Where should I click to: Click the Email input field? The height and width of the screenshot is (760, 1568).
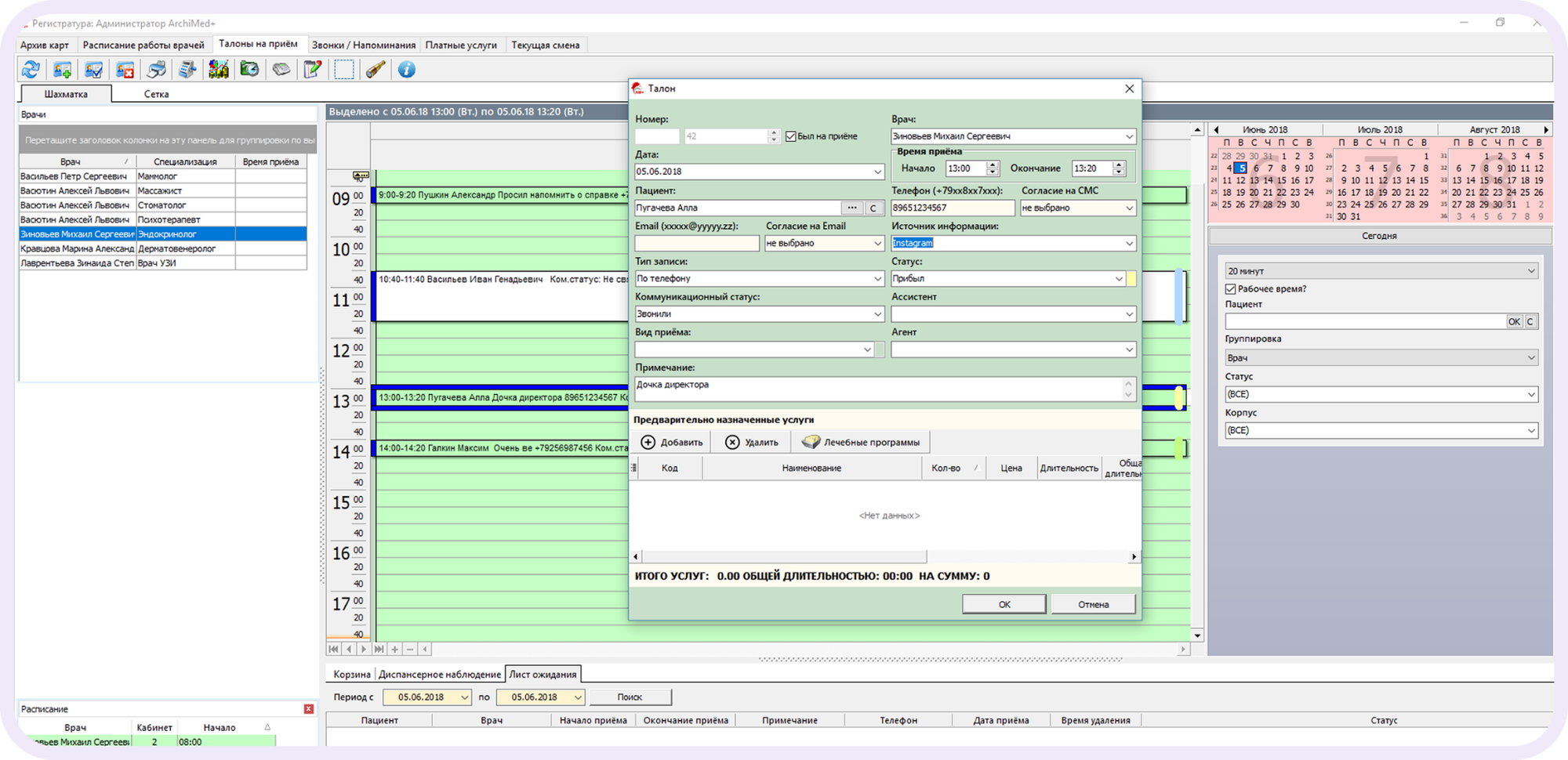click(697, 244)
